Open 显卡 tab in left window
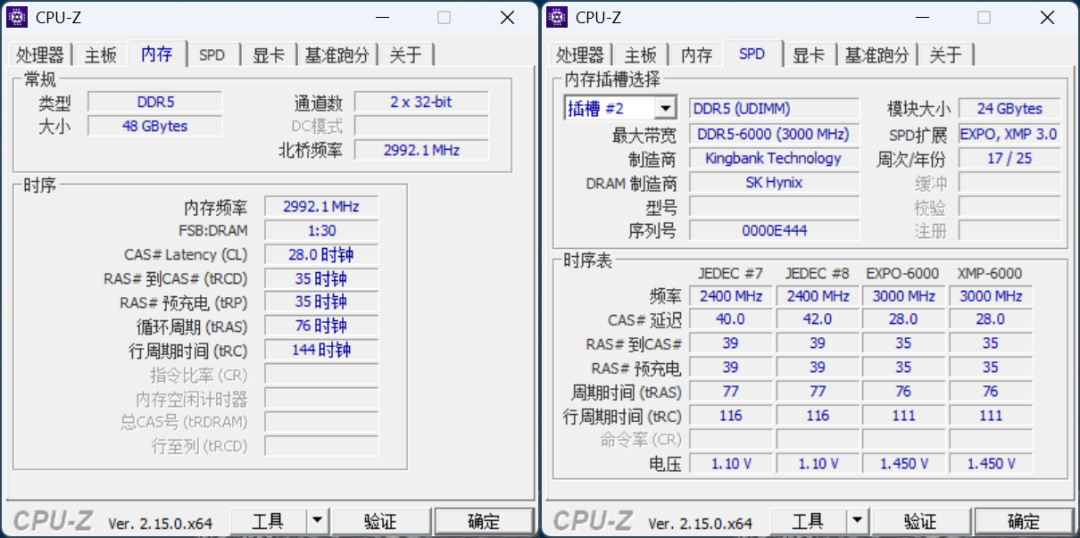Viewport: 1080px width, 538px height. [269, 55]
